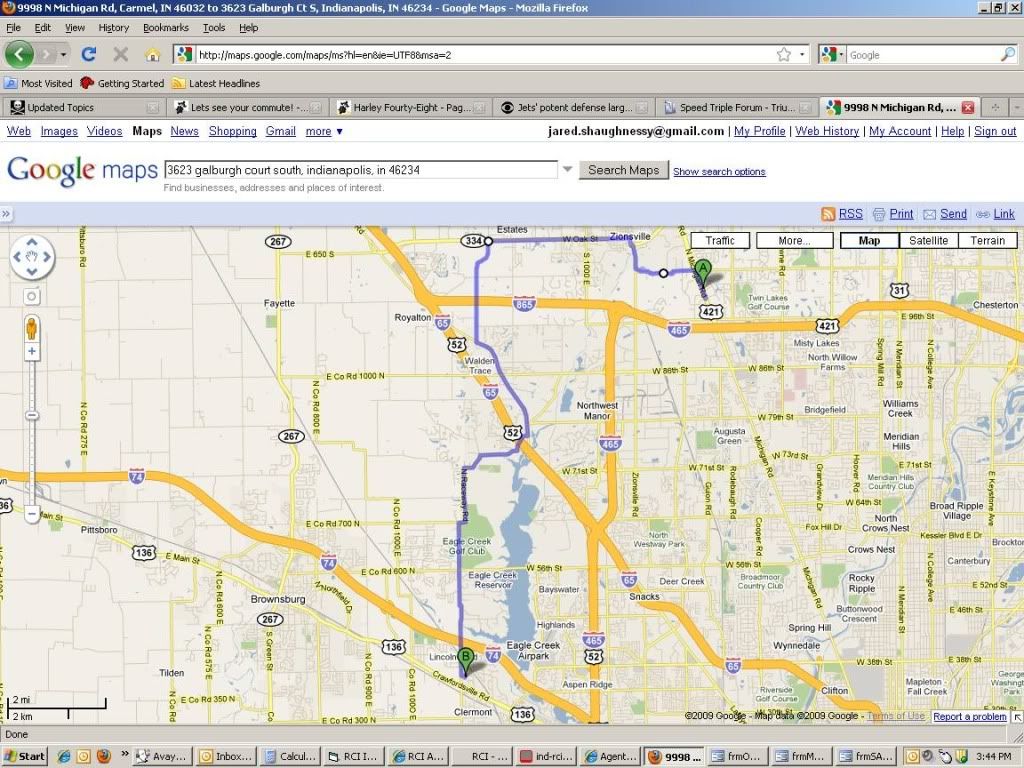Select the route waypoint circle west of marker A
This screenshot has width=1024, height=768.
(x=664, y=273)
